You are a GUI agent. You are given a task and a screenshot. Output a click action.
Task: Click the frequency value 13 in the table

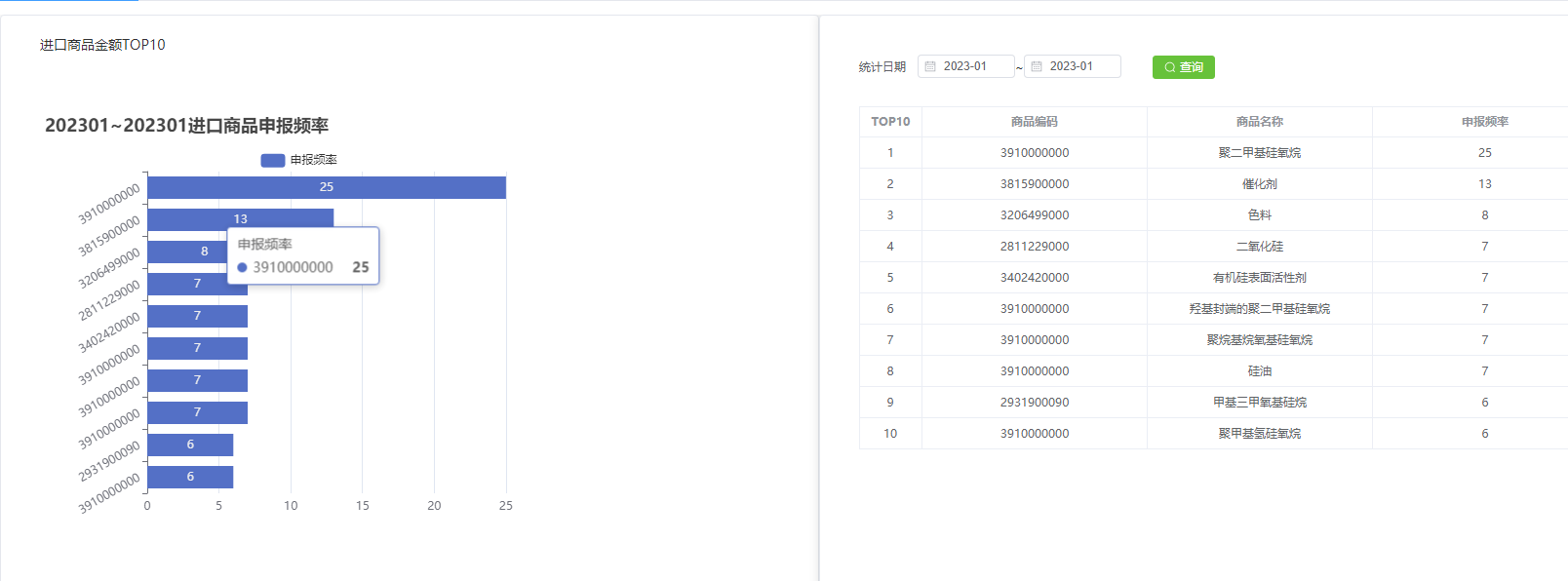[x=1485, y=184]
